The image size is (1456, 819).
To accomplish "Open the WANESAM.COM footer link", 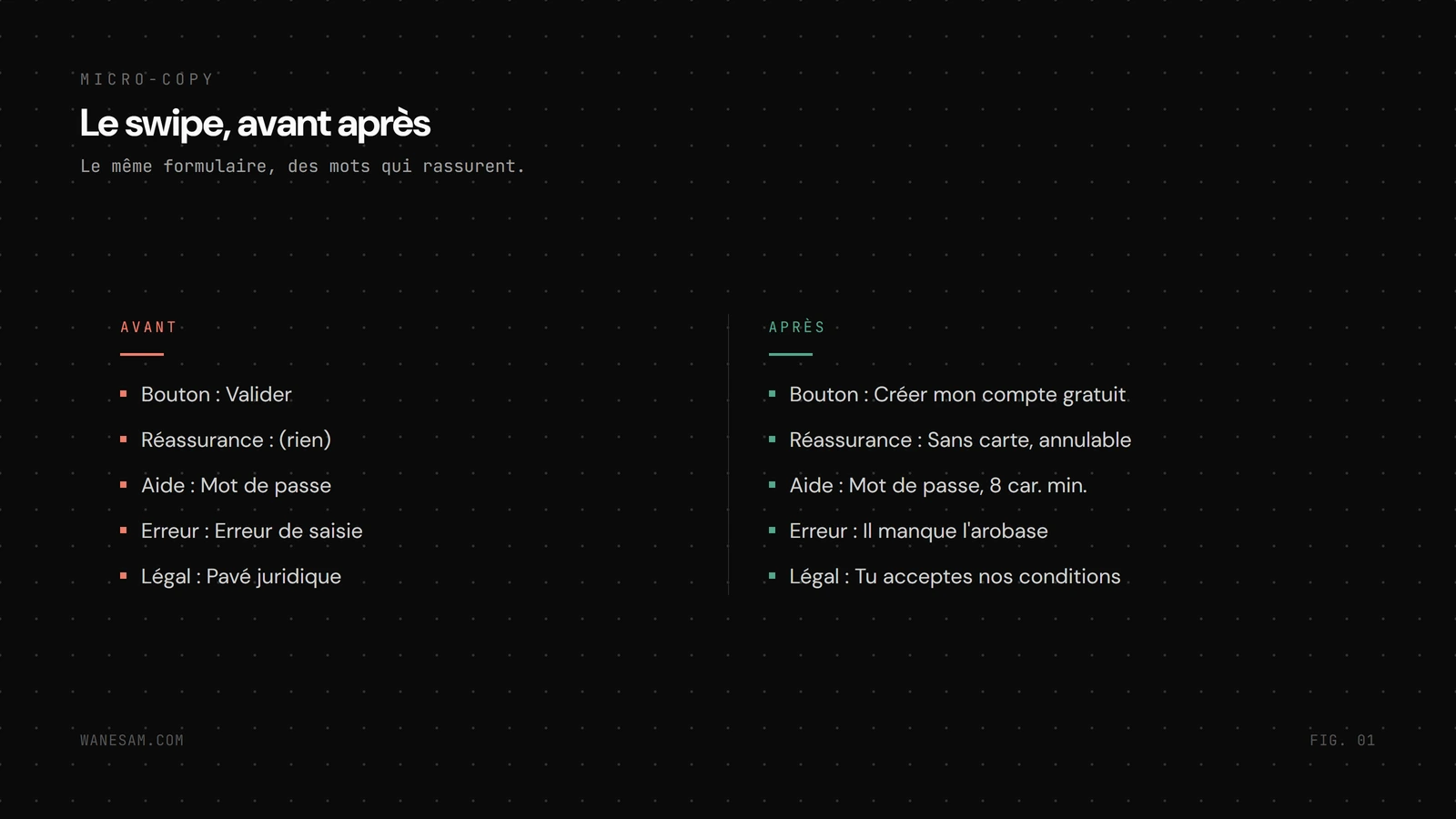I will [132, 741].
